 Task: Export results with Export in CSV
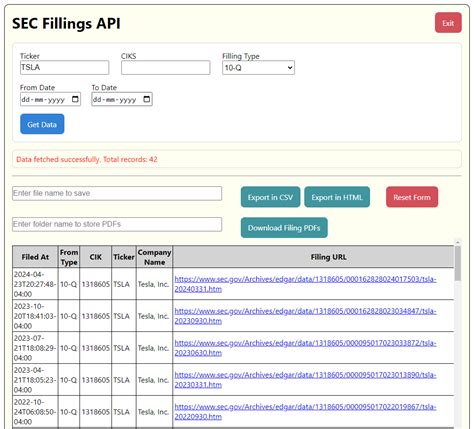[270, 197]
